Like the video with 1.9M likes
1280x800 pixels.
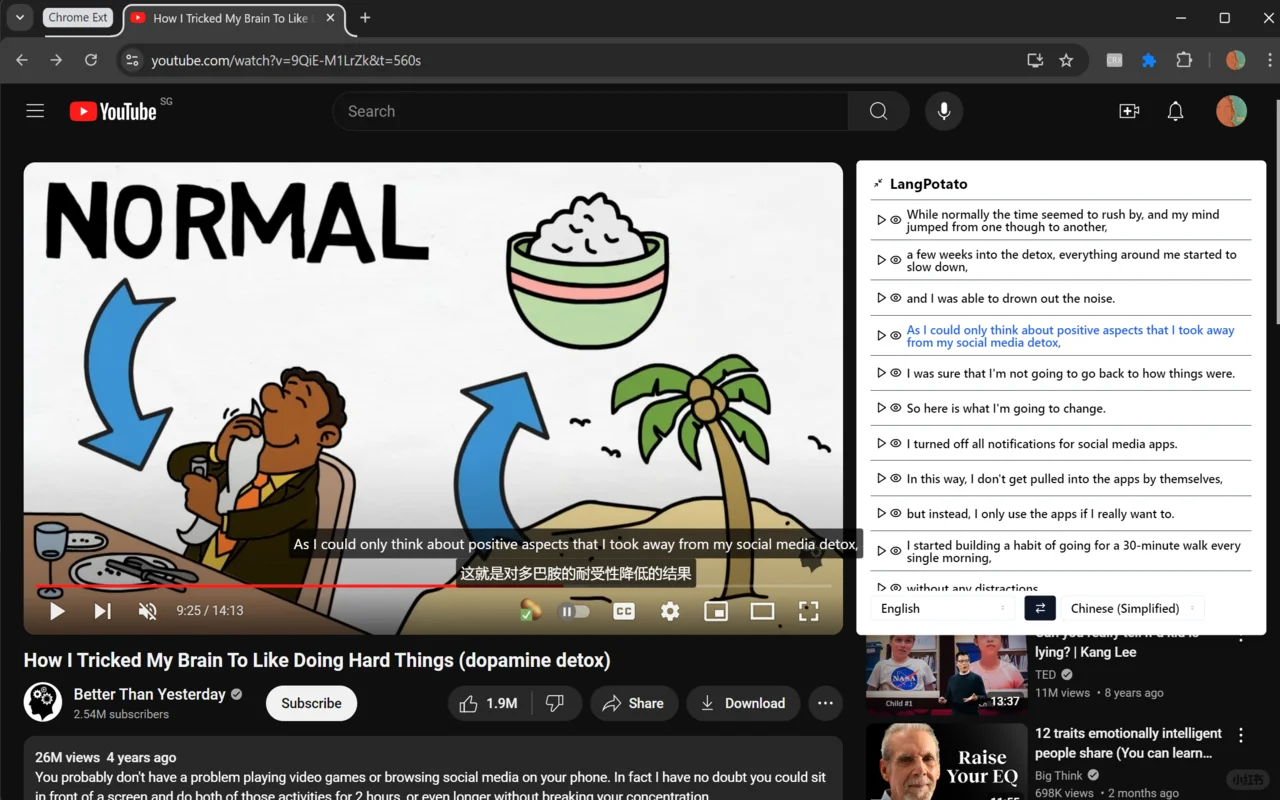(x=489, y=703)
